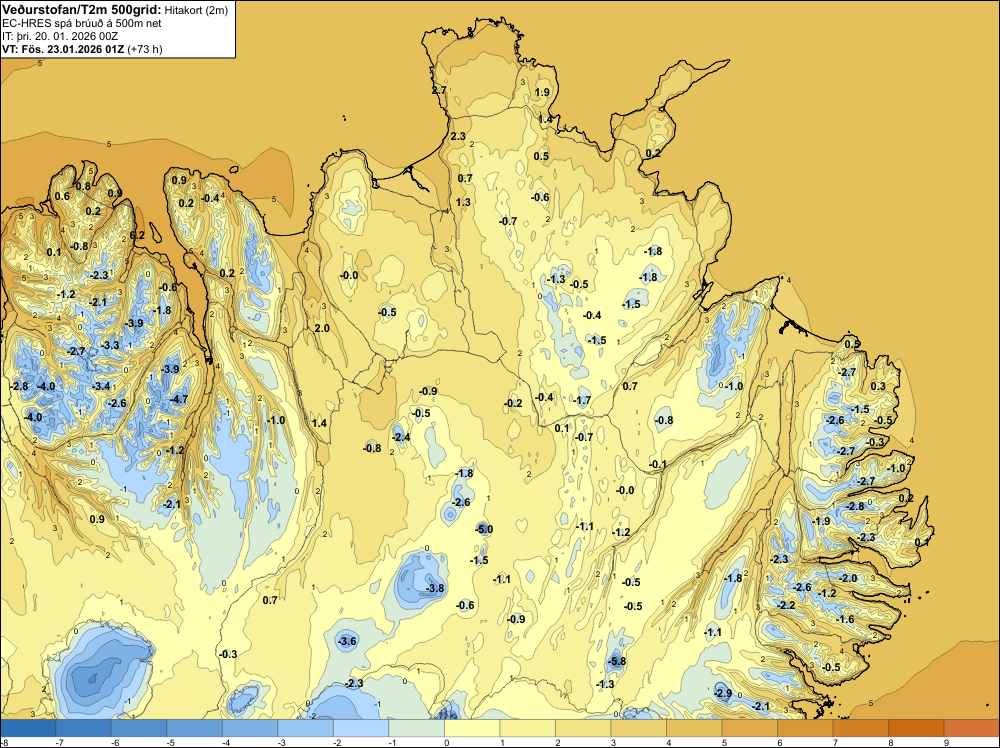Click the 'IT: þri. 20. 01. 2026 00Z' line
This screenshot has width=1000, height=748.
pos(60,36)
